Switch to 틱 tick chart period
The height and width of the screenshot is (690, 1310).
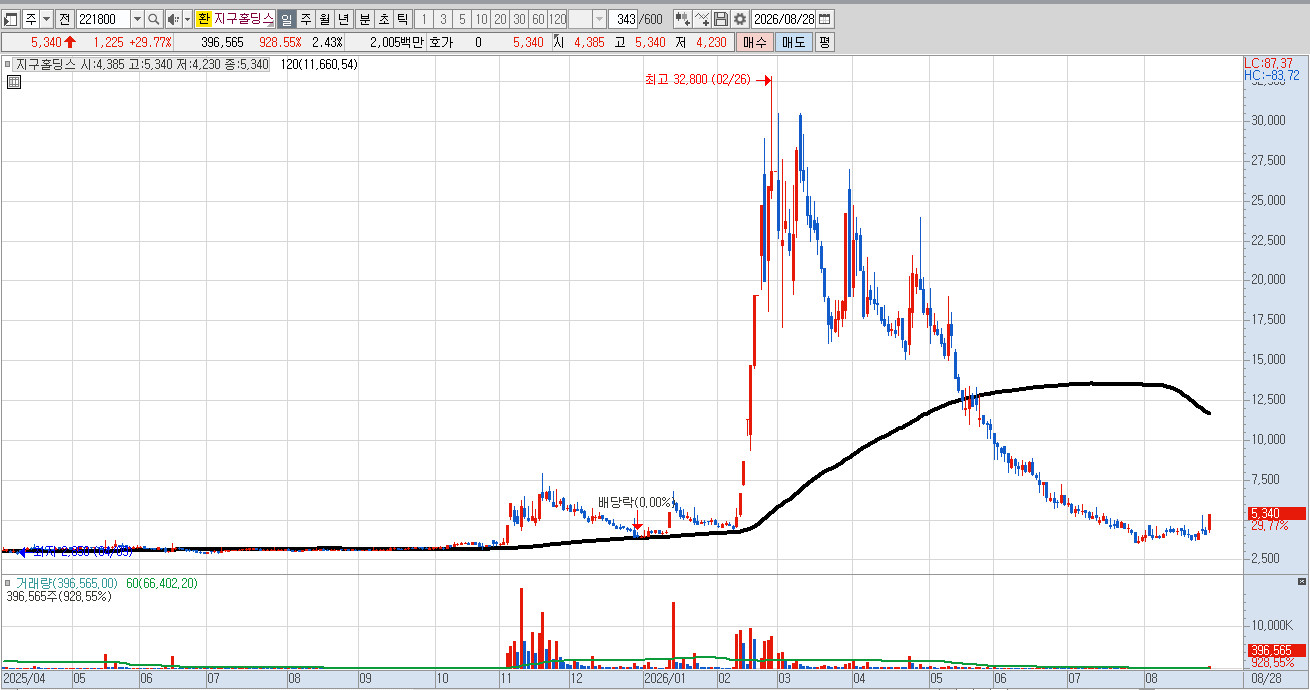(402, 19)
